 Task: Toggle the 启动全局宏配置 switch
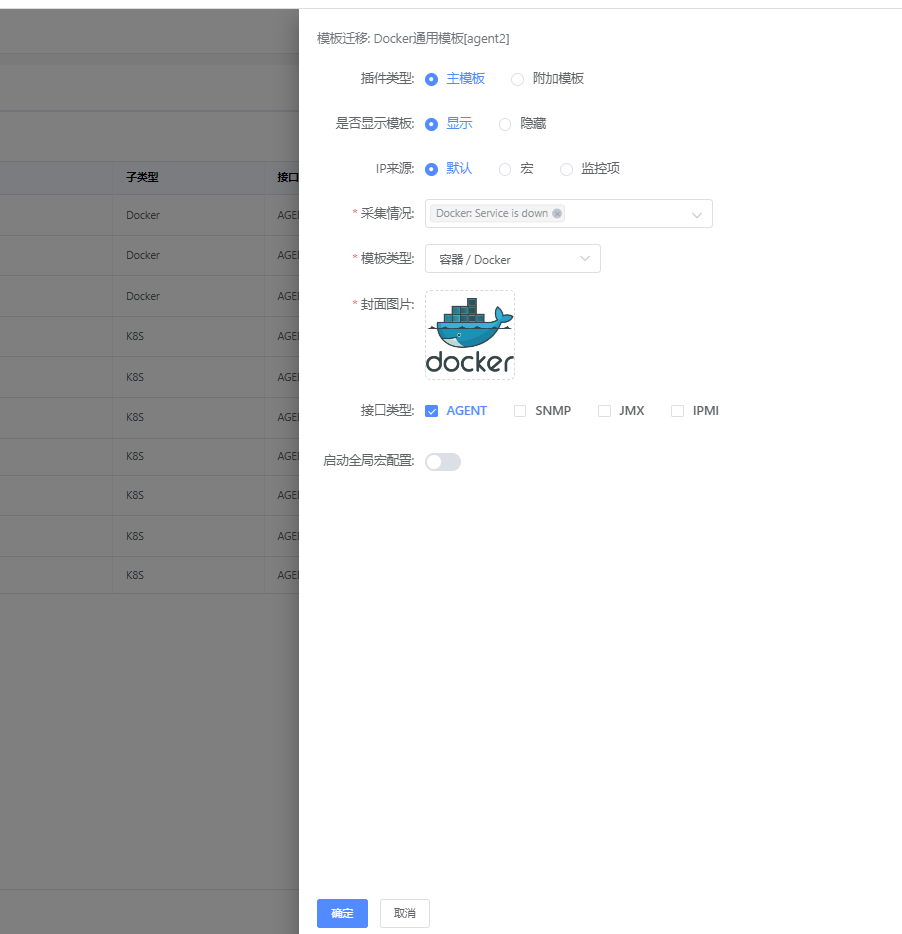[443, 462]
